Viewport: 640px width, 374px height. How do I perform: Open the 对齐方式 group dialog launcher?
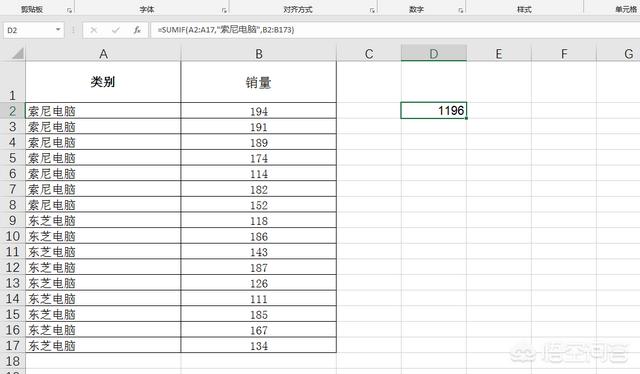[372, 11]
